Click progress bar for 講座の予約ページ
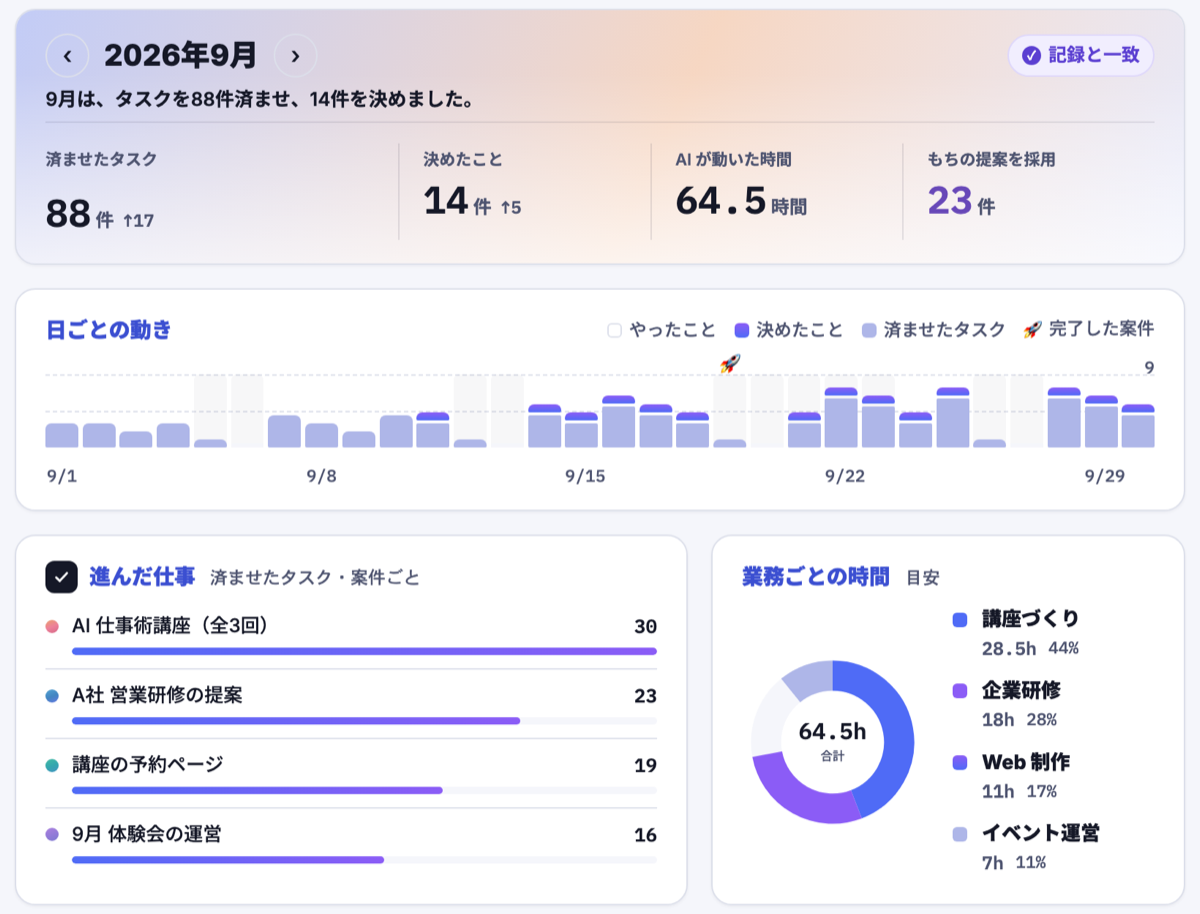The height and width of the screenshot is (914, 1200). tap(364, 790)
